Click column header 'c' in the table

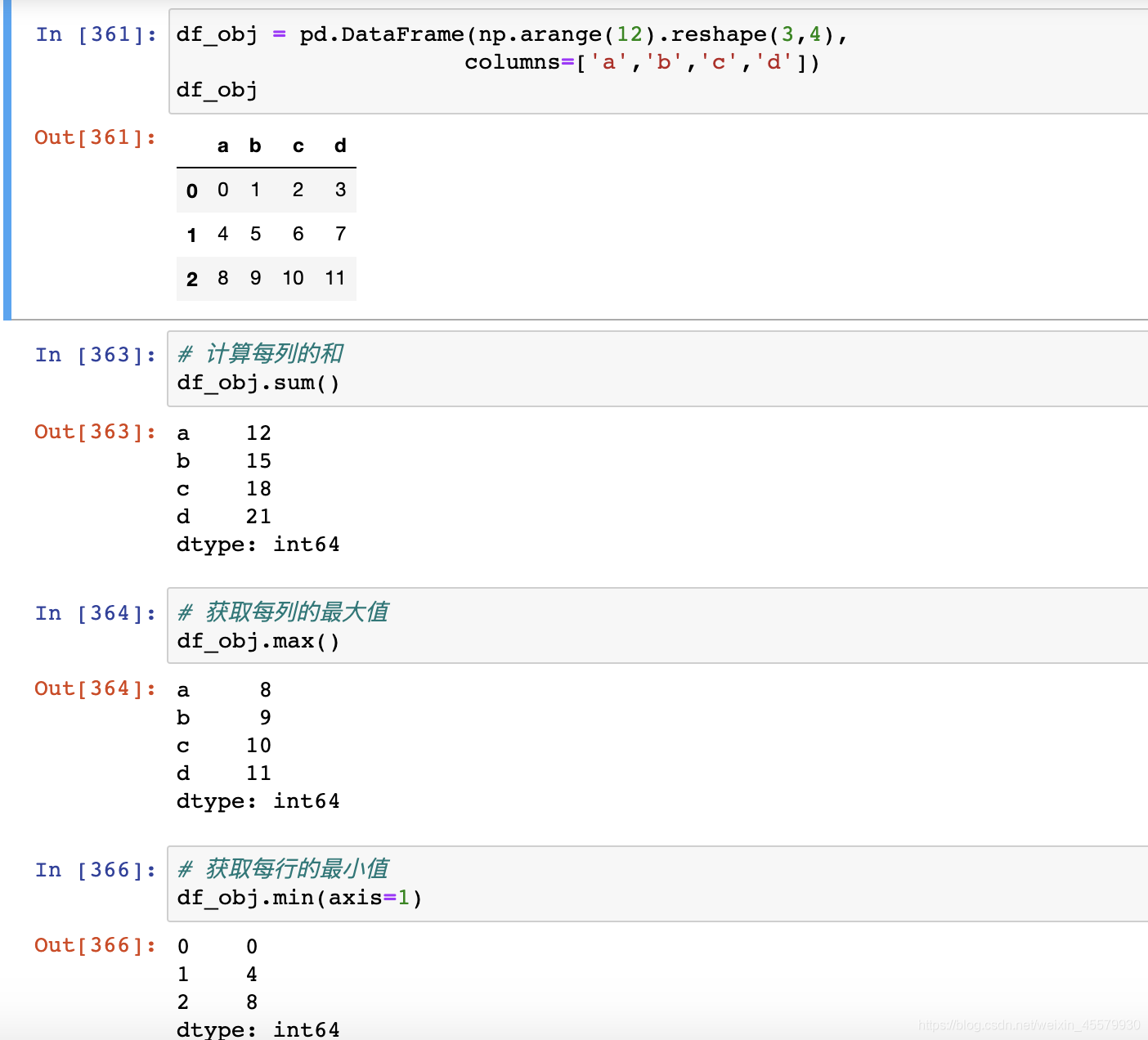click(x=298, y=146)
